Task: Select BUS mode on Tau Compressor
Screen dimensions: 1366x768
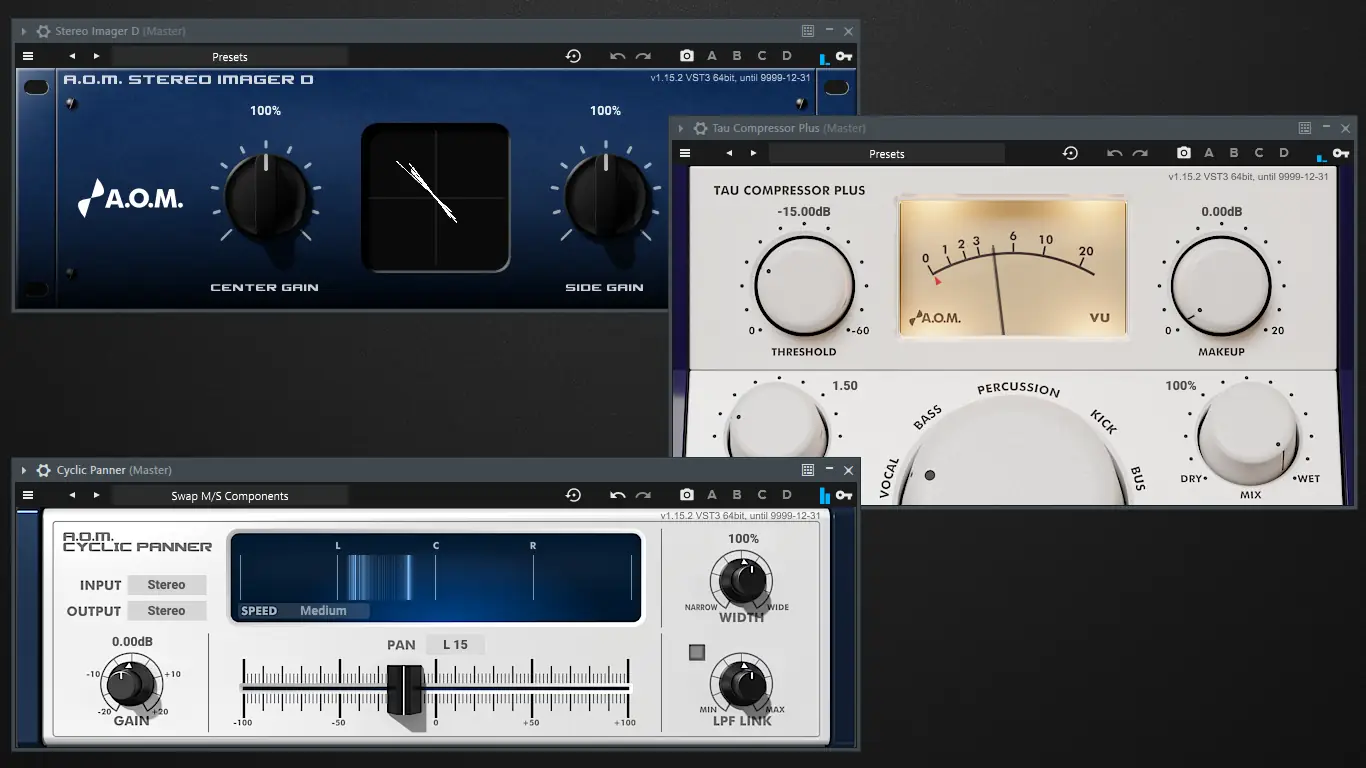Action: pos(1137,478)
